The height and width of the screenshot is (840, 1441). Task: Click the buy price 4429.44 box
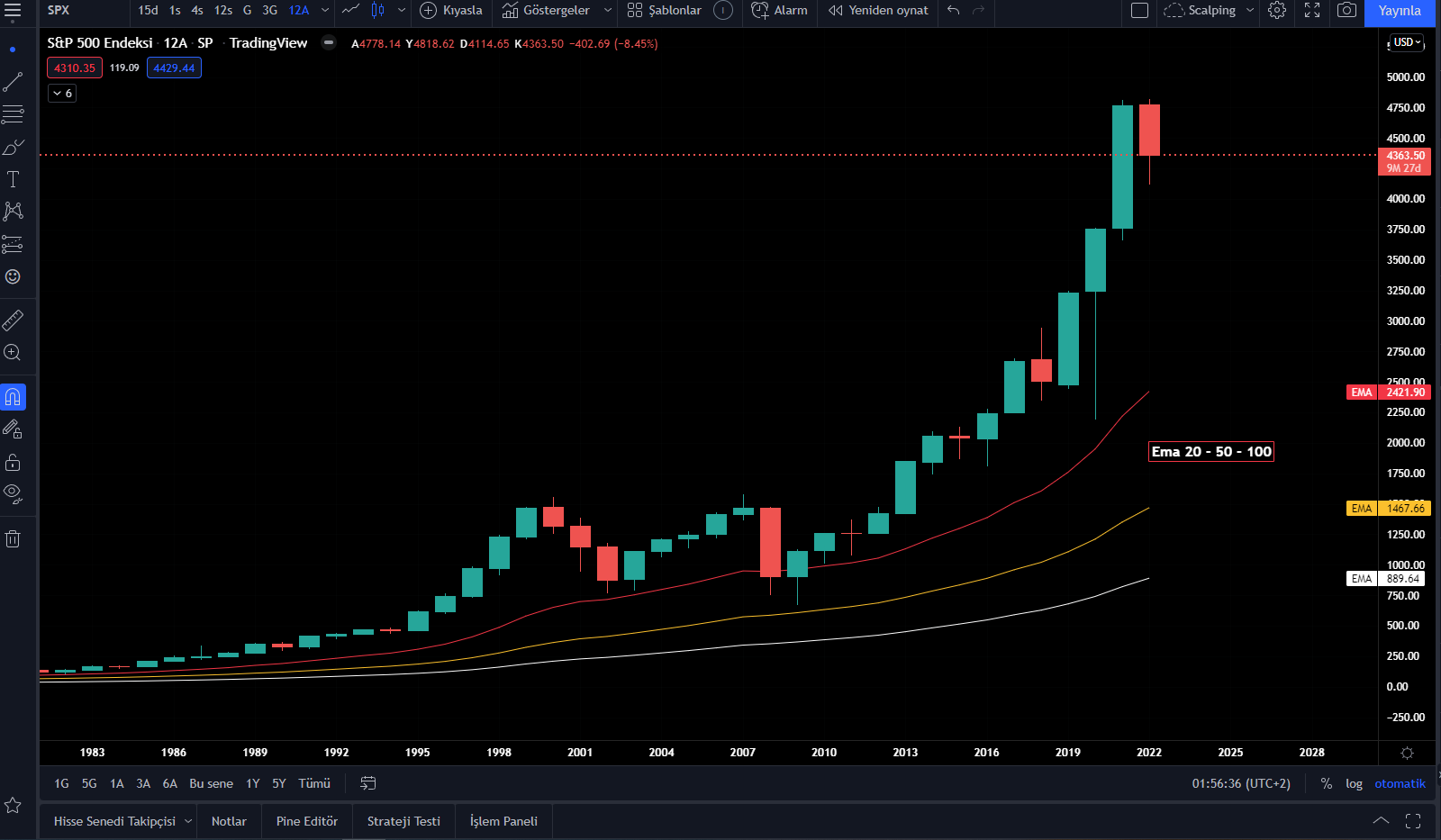(x=174, y=68)
